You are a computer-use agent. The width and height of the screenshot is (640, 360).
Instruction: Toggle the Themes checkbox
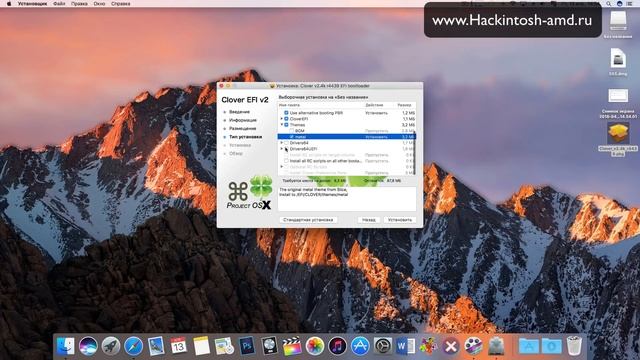coord(286,124)
